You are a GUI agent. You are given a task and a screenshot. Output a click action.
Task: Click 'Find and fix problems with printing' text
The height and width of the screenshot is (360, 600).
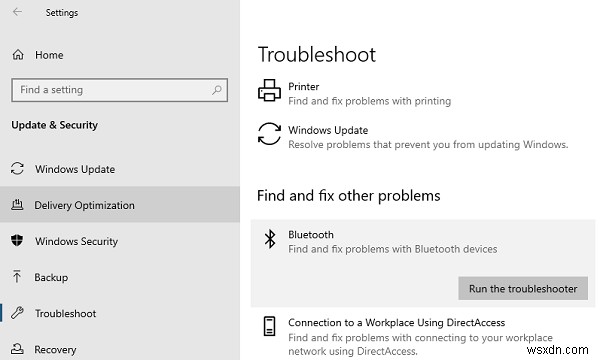coord(369,101)
